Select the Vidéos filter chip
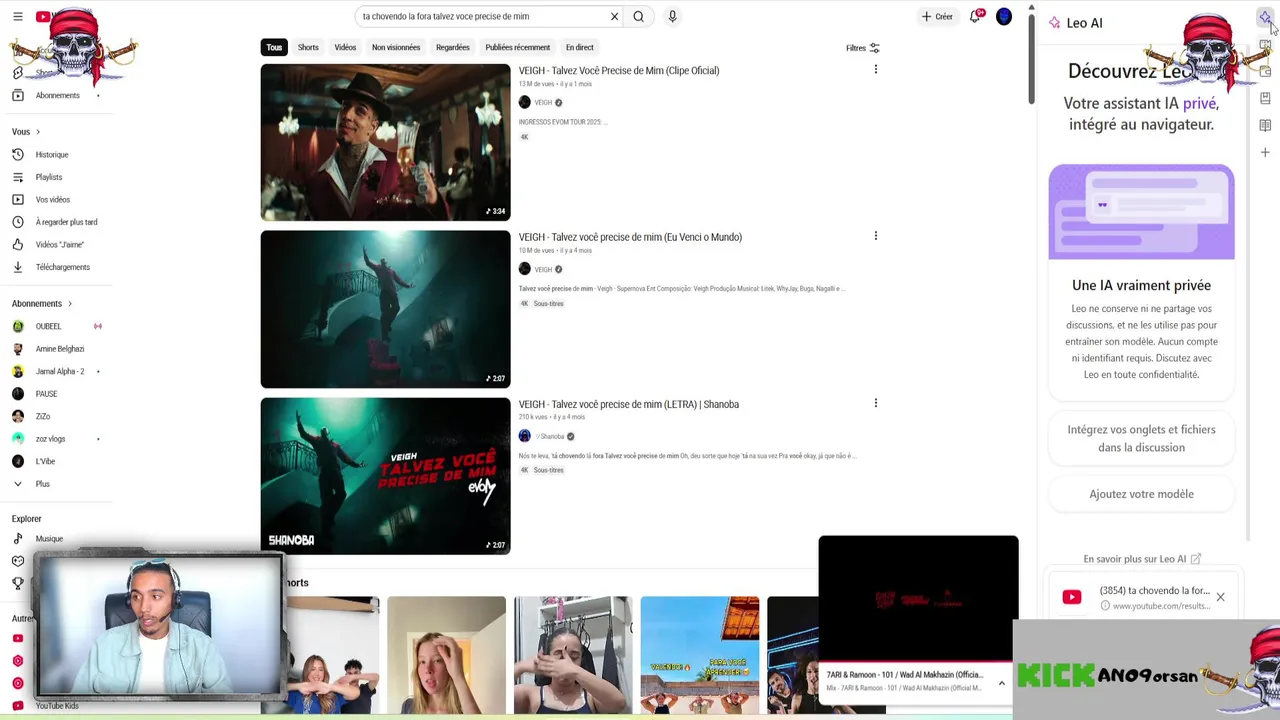This screenshot has height=720, width=1280. (x=345, y=47)
